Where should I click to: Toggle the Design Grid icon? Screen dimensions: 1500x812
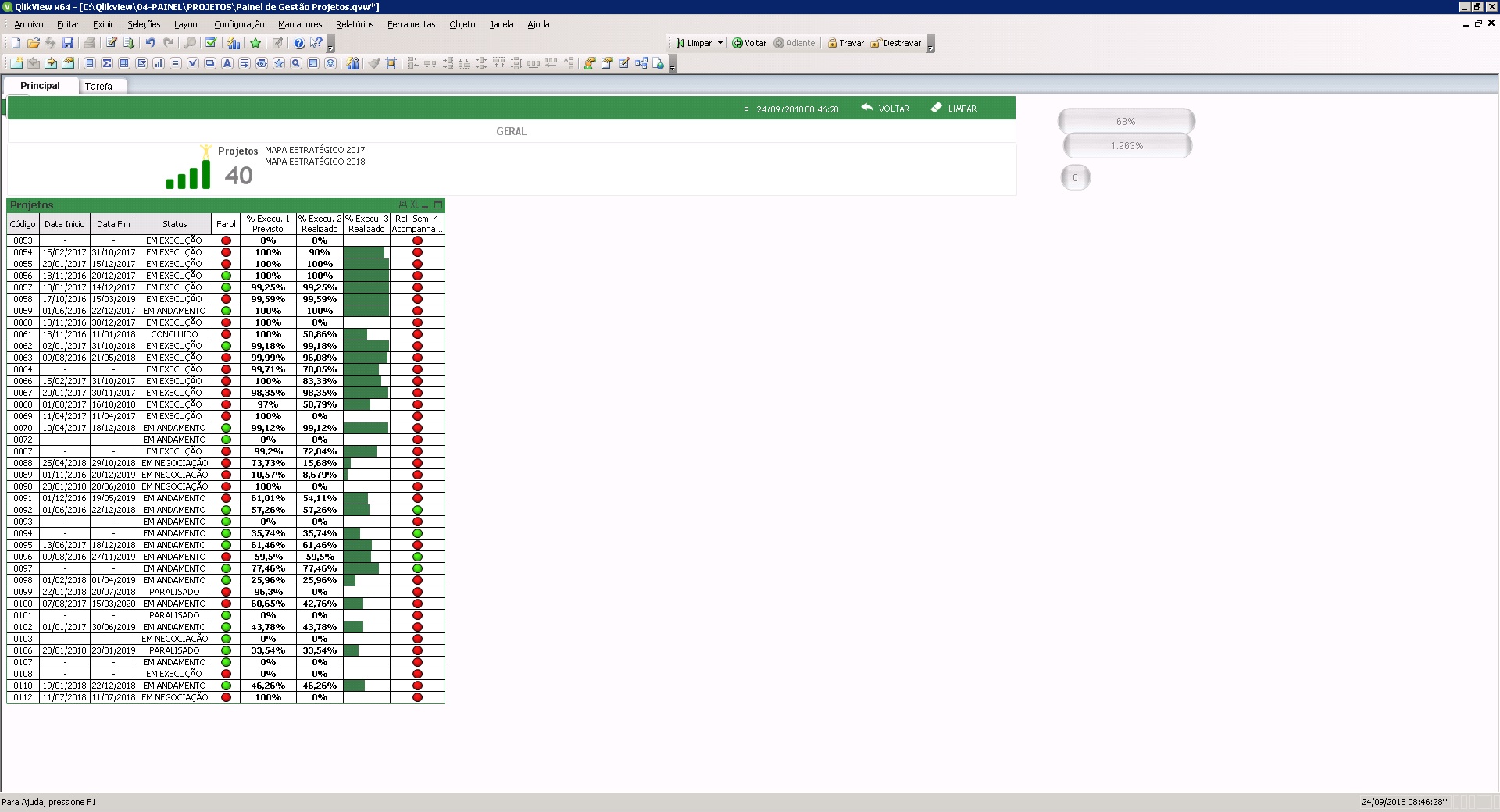point(391,63)
